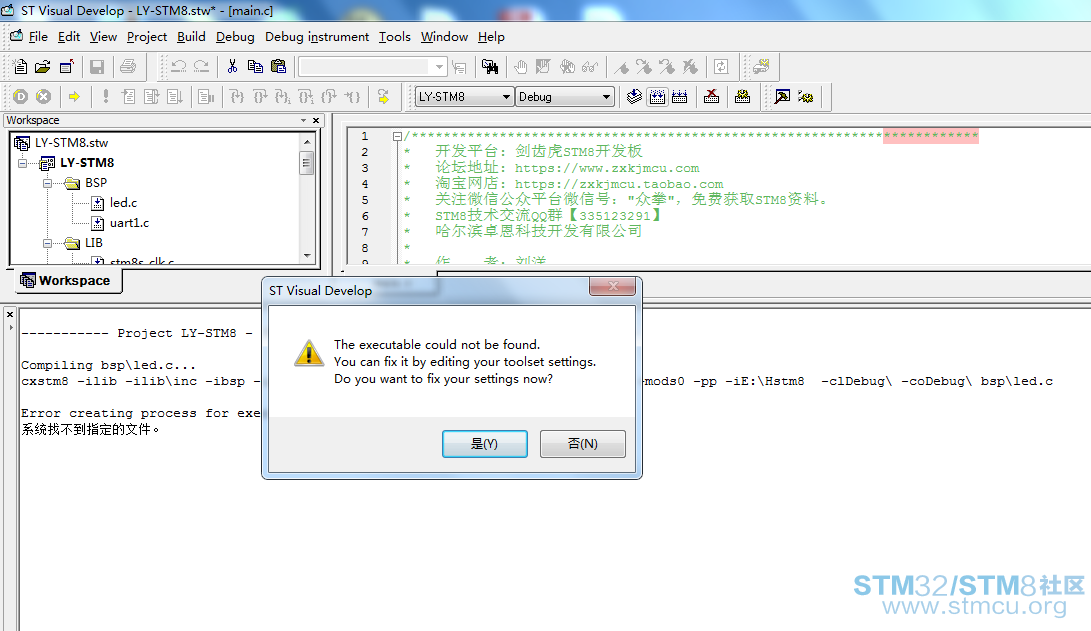1091x631 pixels.
Task: Click the Paste clipboard icon
Action: tap(278, 67)
